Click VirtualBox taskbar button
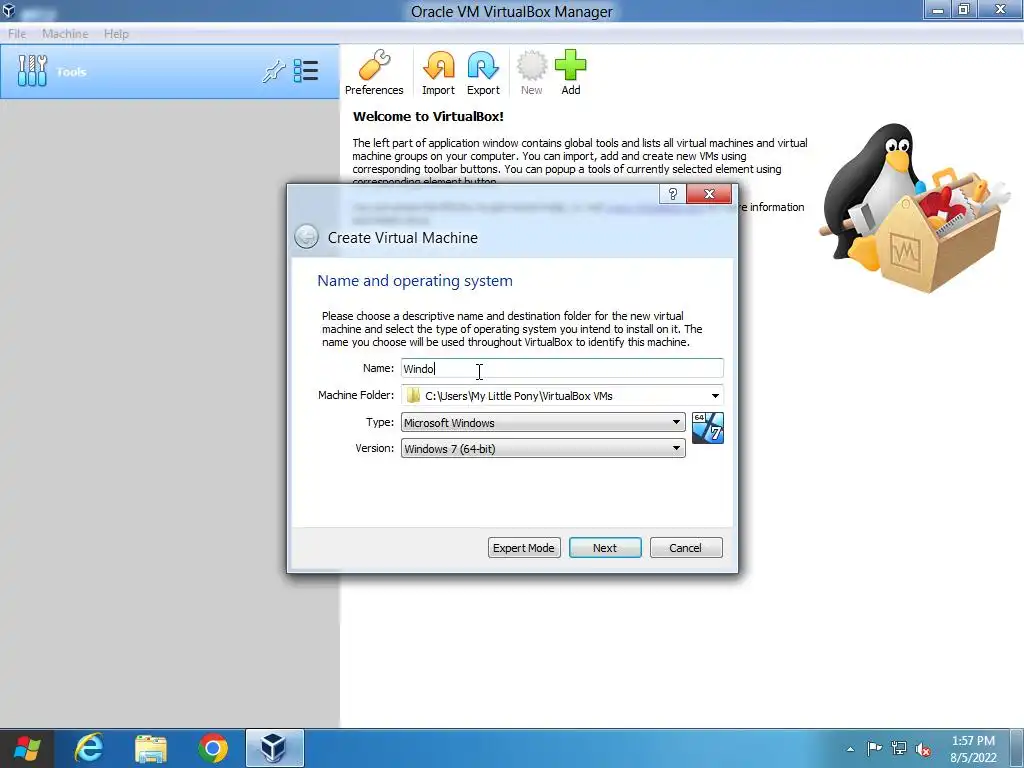The width and height of the screenshot is (1024, 768). pos(275,748)
